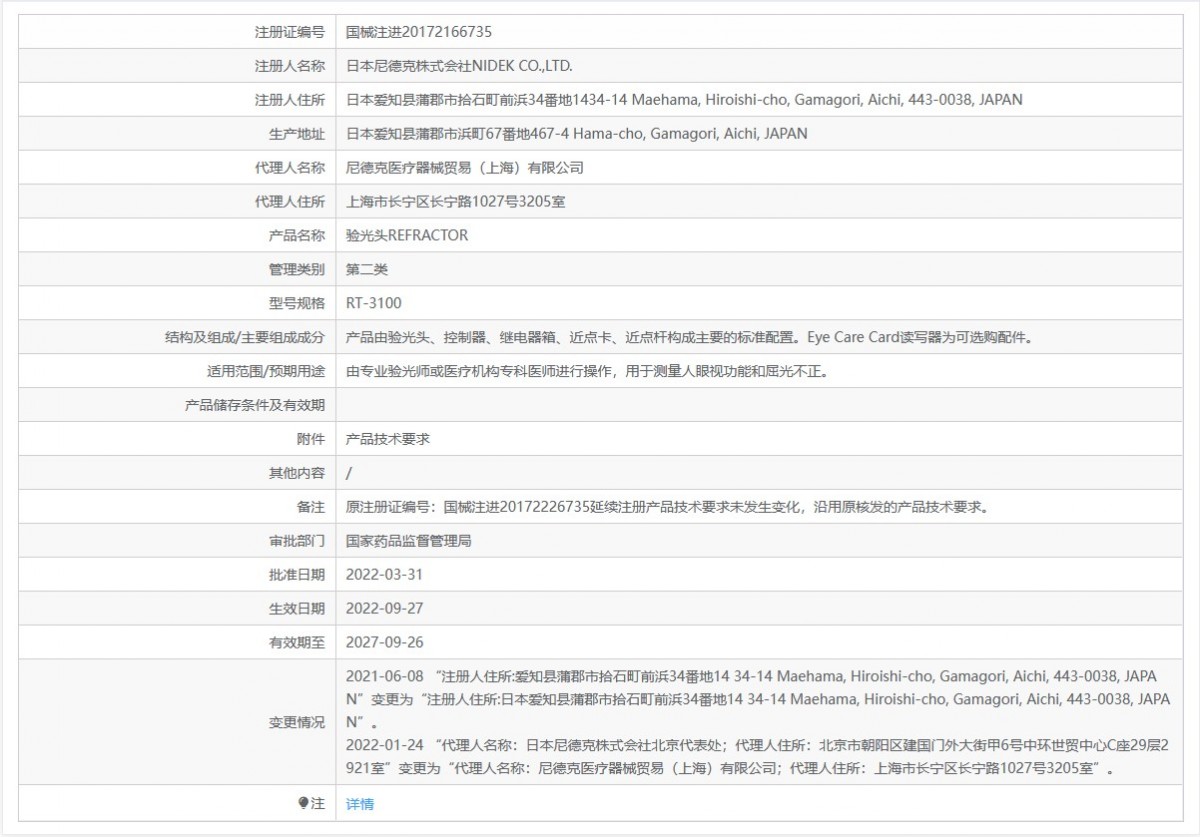Select the product name 验光头REFRACTOR
1200x837 pixels.
(x=407, y=236)
